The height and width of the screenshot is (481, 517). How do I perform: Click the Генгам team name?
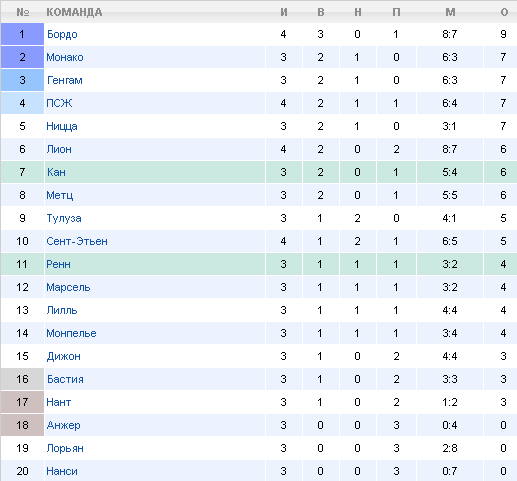(x=65, y=80)
